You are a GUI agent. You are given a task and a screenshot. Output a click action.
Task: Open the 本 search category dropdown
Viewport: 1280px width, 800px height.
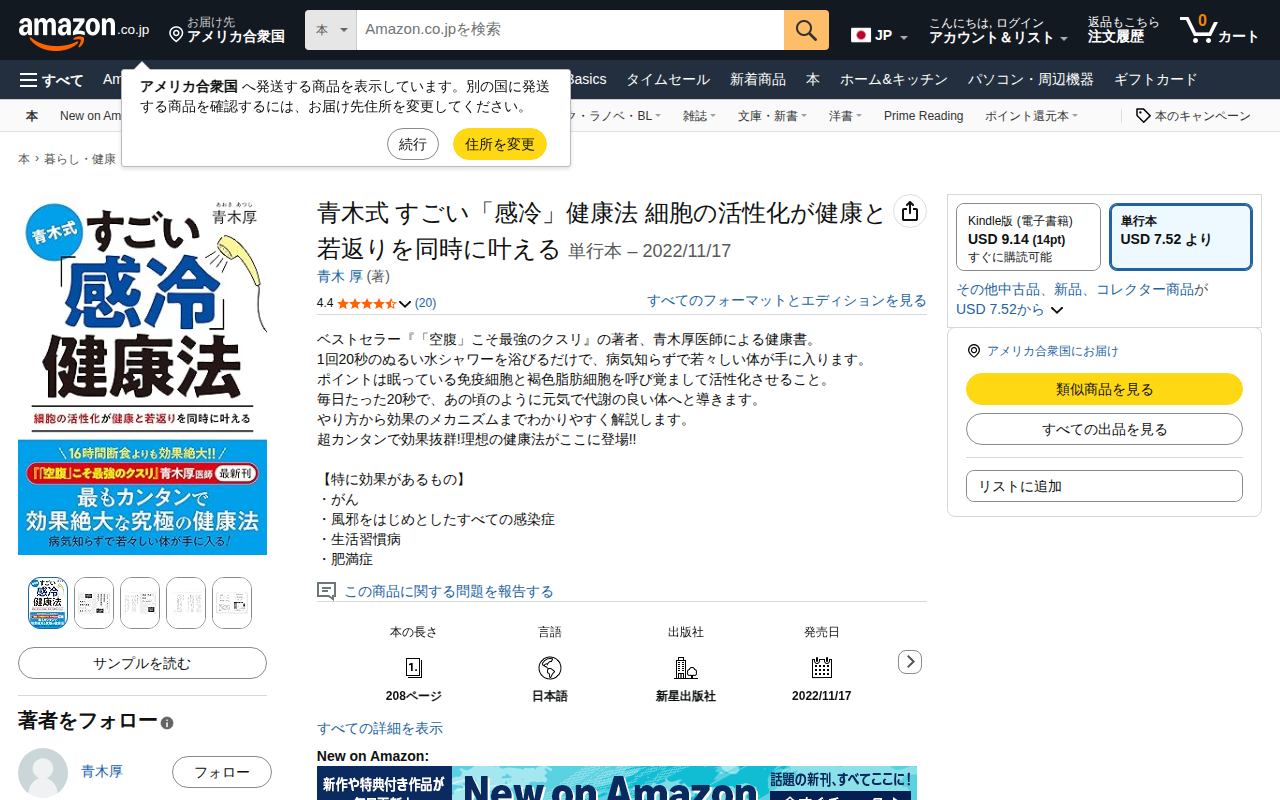(x=331, y=30)
